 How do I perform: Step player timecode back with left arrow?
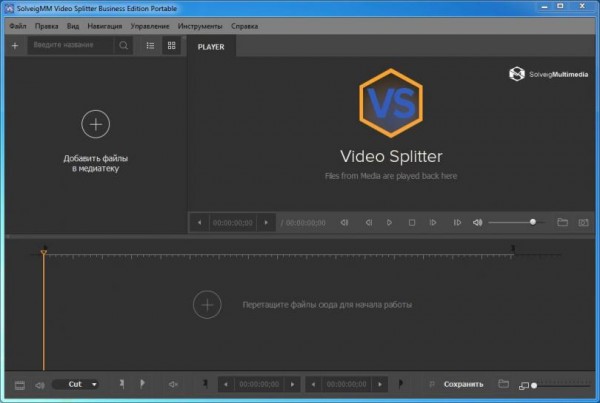click(x=199, y=222)
